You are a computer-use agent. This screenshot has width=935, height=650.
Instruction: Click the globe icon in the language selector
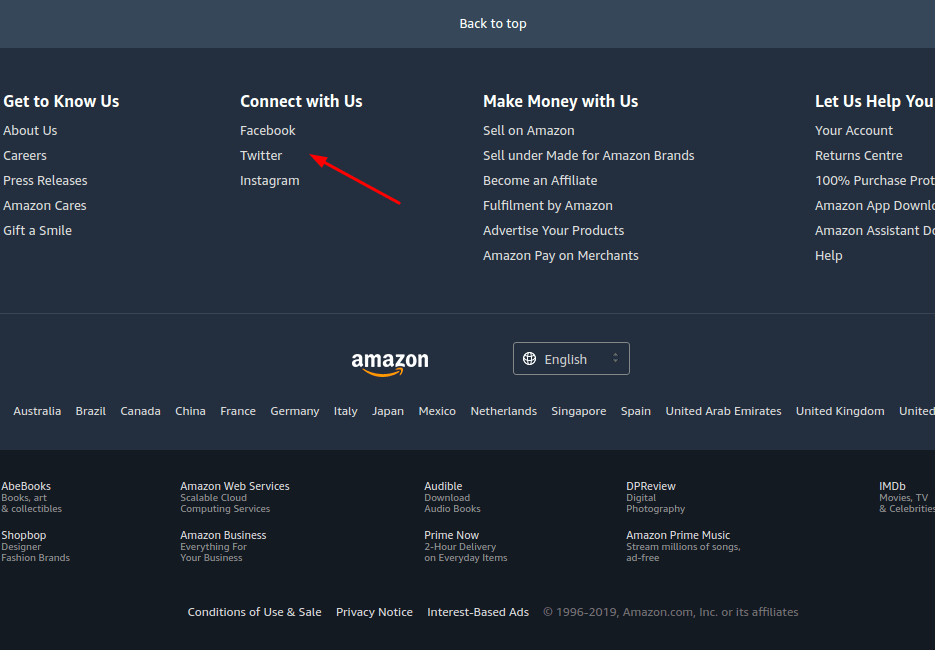[529, 358]
